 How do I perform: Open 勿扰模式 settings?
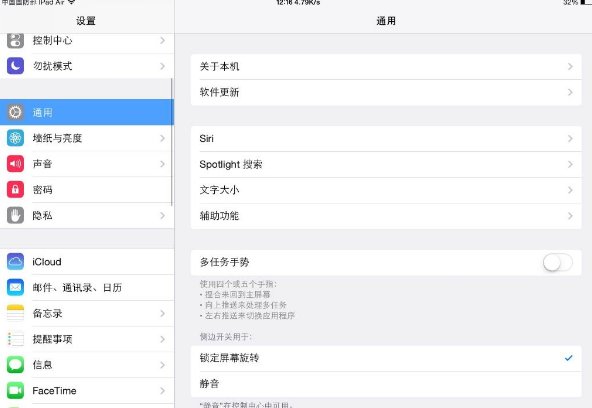click(x=87, y=66)
